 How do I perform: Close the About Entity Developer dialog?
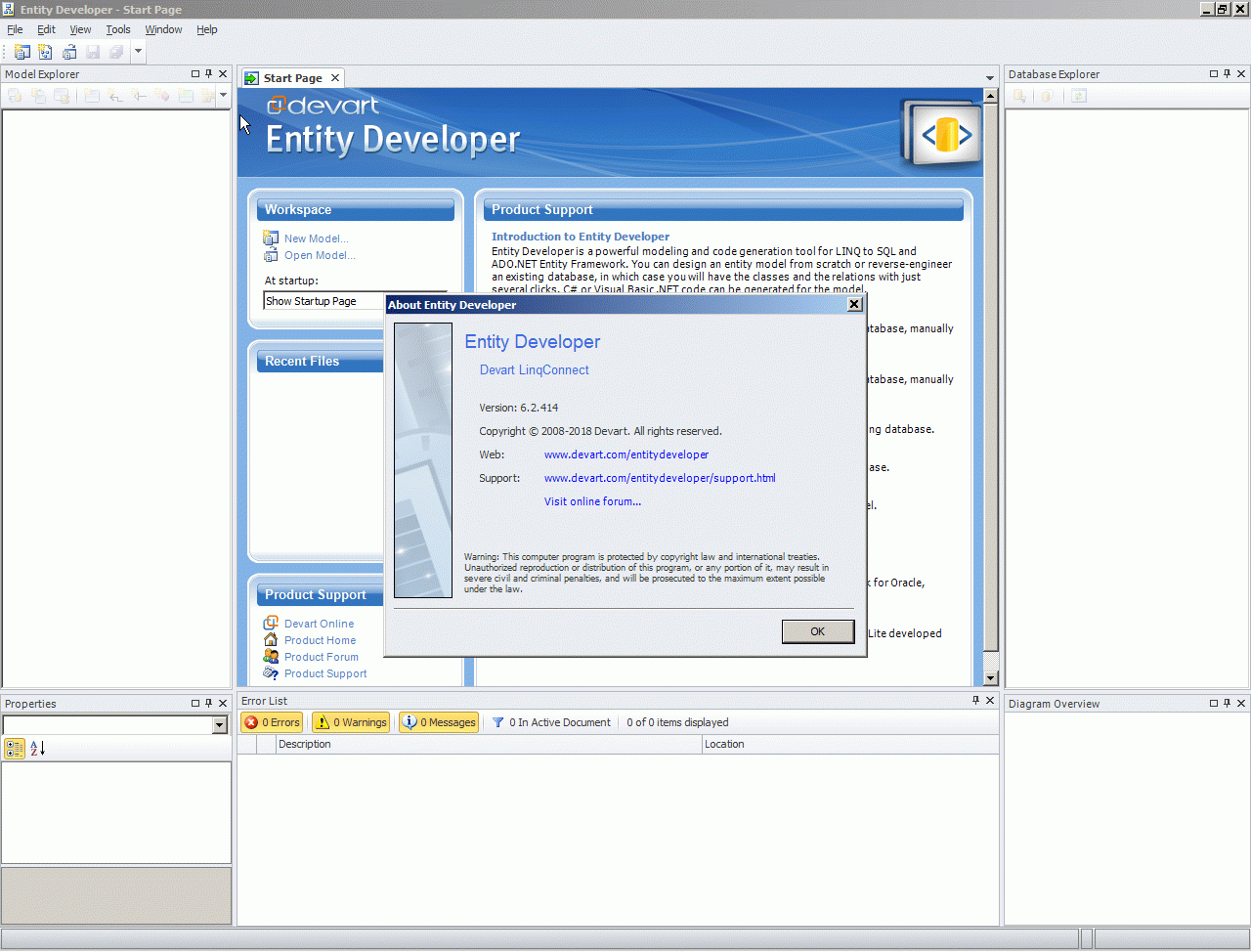click(x=854, y=305)
